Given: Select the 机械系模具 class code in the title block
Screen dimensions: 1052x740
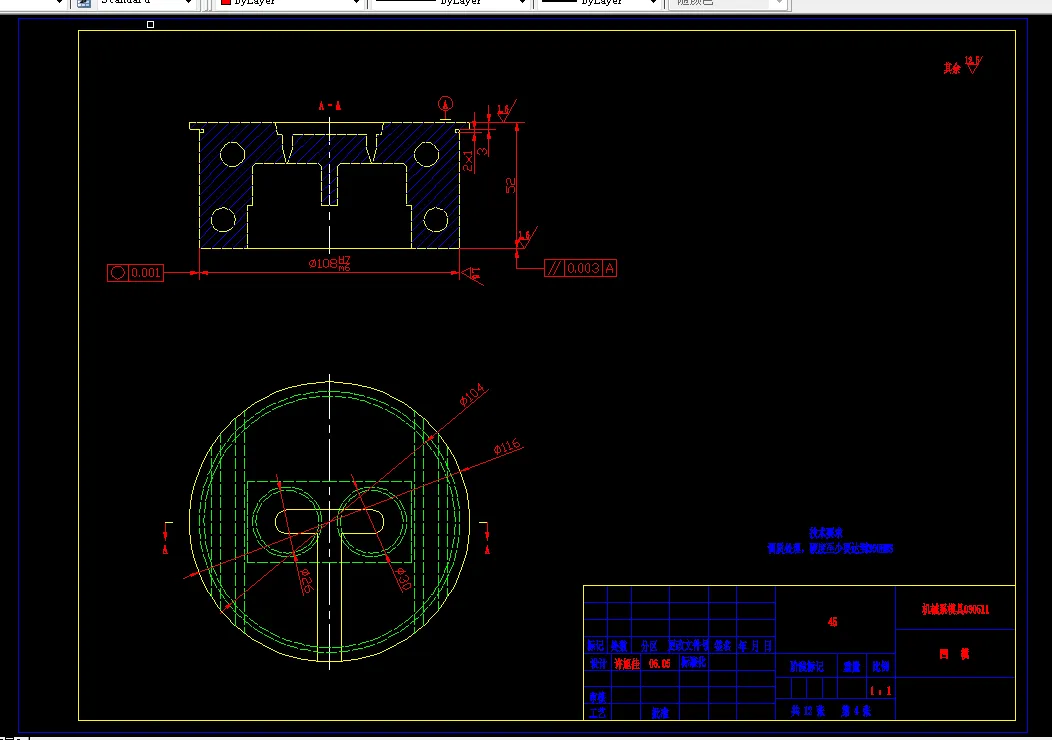Looking at the screenshot, I should 955,609.
